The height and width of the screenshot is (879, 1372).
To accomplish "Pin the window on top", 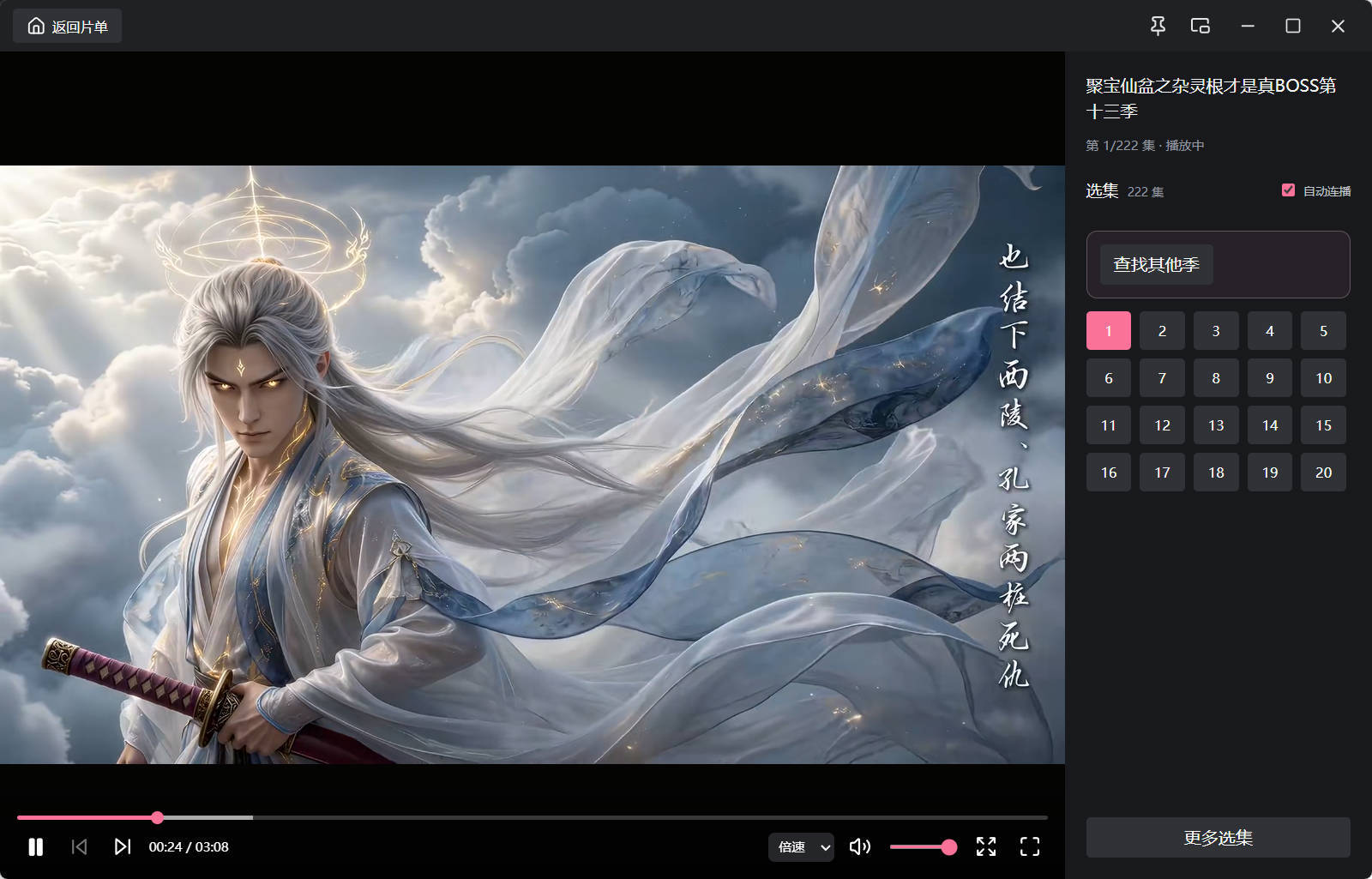I will click(1158, 26).
